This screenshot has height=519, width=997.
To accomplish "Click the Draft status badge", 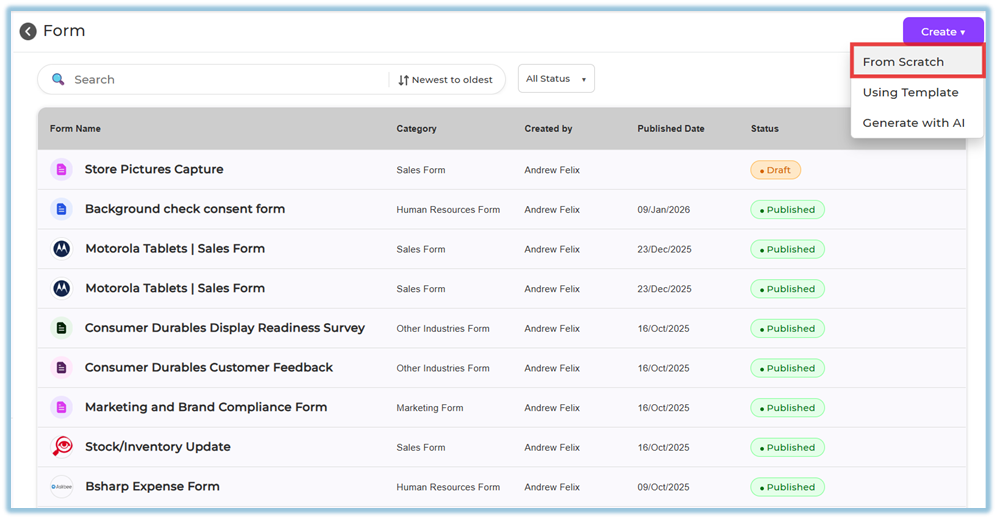I will point(775,170).
